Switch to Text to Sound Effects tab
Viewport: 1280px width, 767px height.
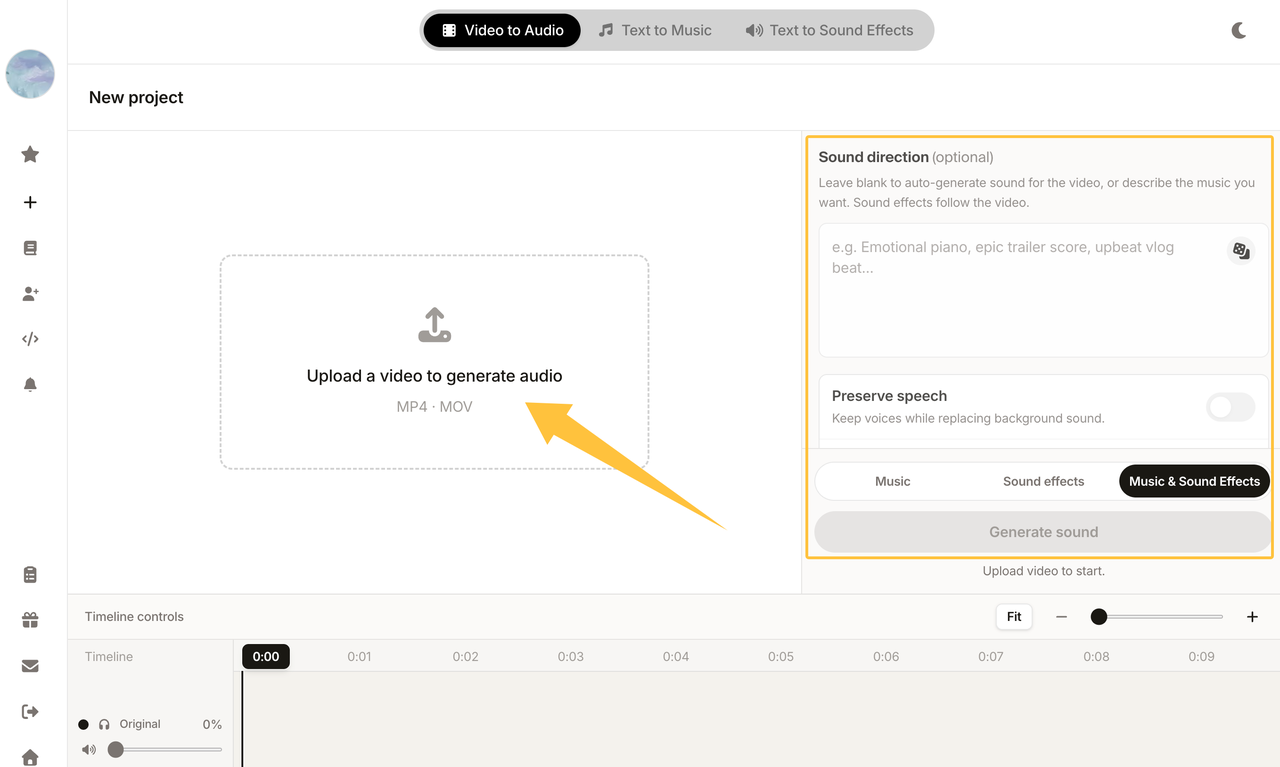[x=830, y=30]
